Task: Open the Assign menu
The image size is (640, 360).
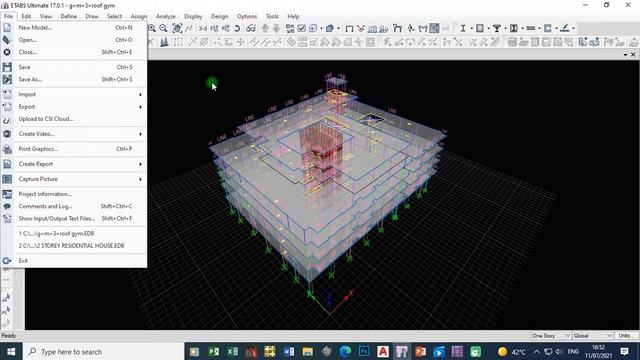Action: (139, 16)
